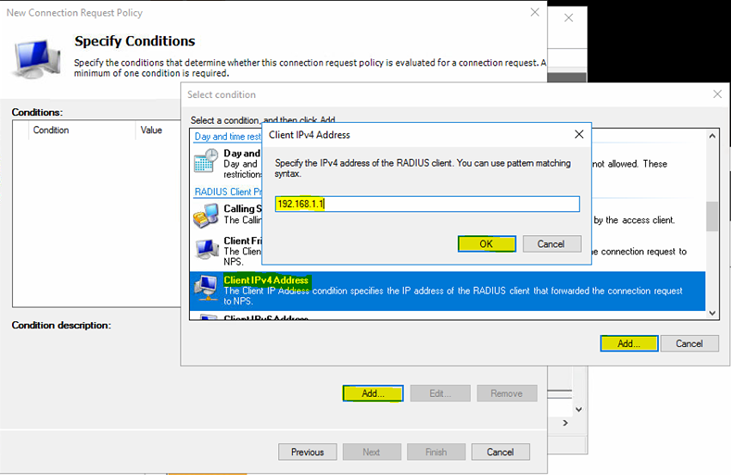Close the Client IPv4 Address dialog
This screenshot has width=731, height=475.
point(579,134)
